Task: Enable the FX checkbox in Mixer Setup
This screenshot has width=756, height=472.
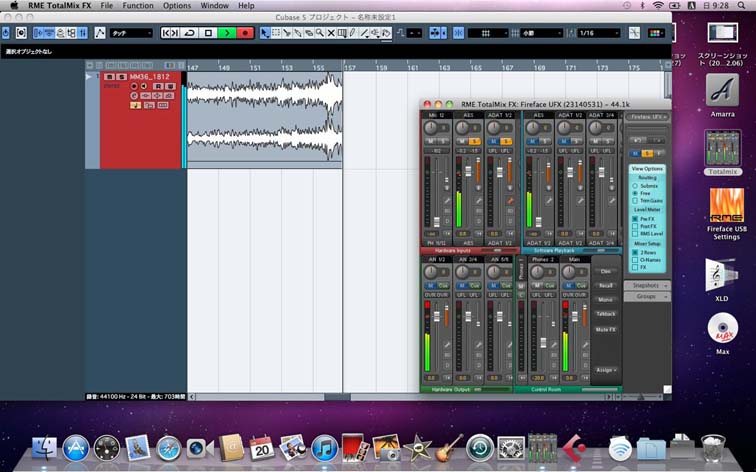Action: point(635,267)
